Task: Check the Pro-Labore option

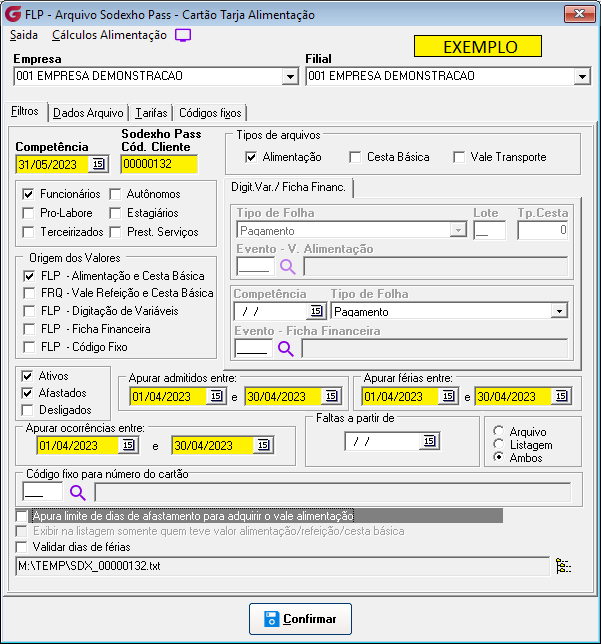Action: click(x=28, y=213)
